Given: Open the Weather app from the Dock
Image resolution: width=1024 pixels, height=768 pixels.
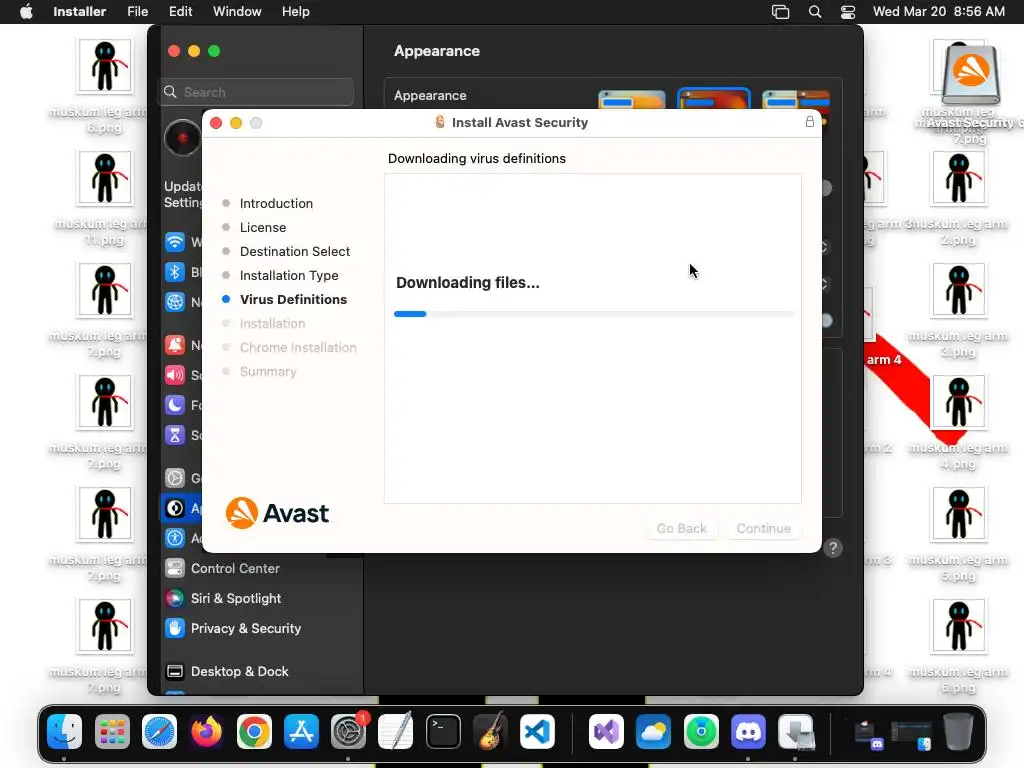Looking at the screenshot, I should coord(654,732).
